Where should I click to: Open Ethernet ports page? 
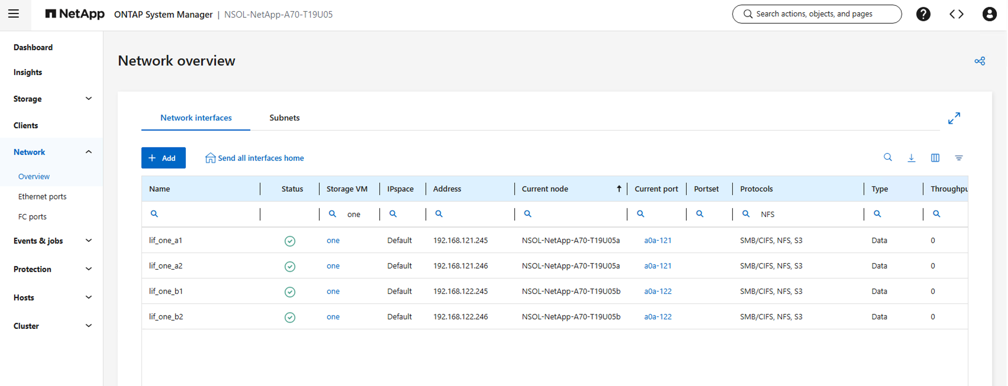tap(42, 197)
